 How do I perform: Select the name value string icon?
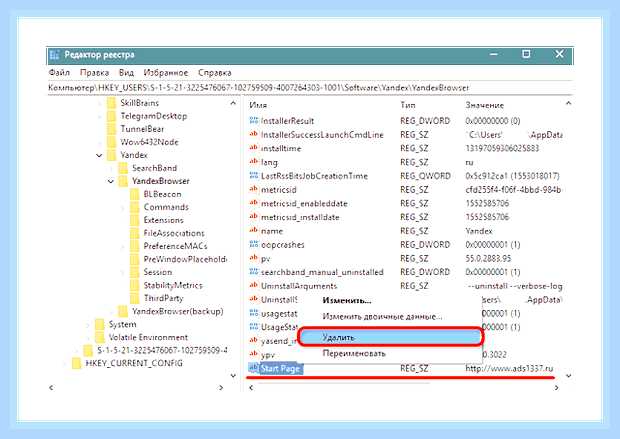pyautogui.click(x=253, y=231)
